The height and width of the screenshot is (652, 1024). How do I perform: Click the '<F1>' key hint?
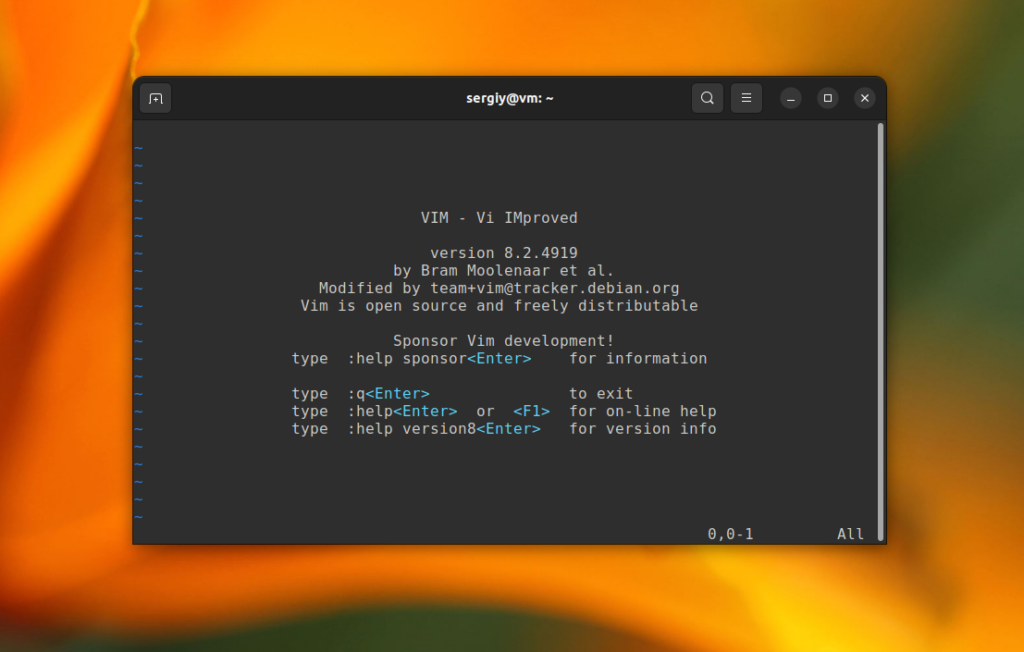click(x=532, y=412)
